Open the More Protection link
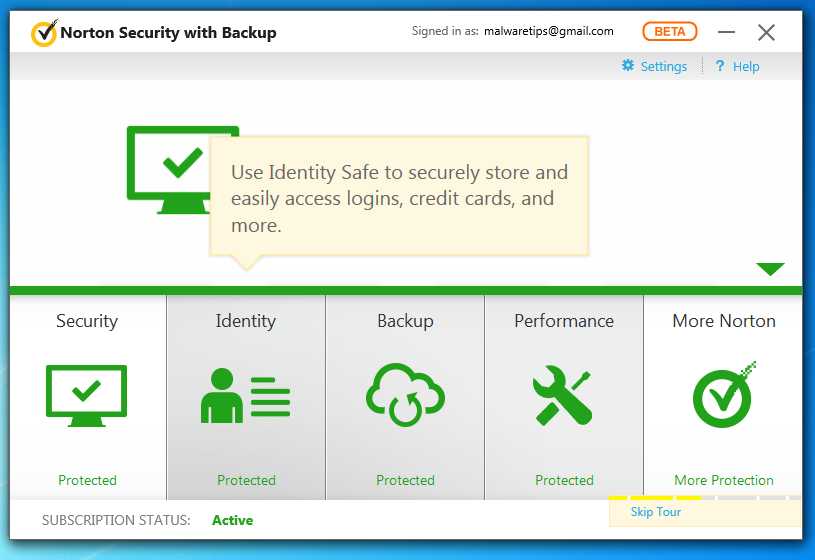The height and width of the screenshot is (560, 815). click(723, 480)
